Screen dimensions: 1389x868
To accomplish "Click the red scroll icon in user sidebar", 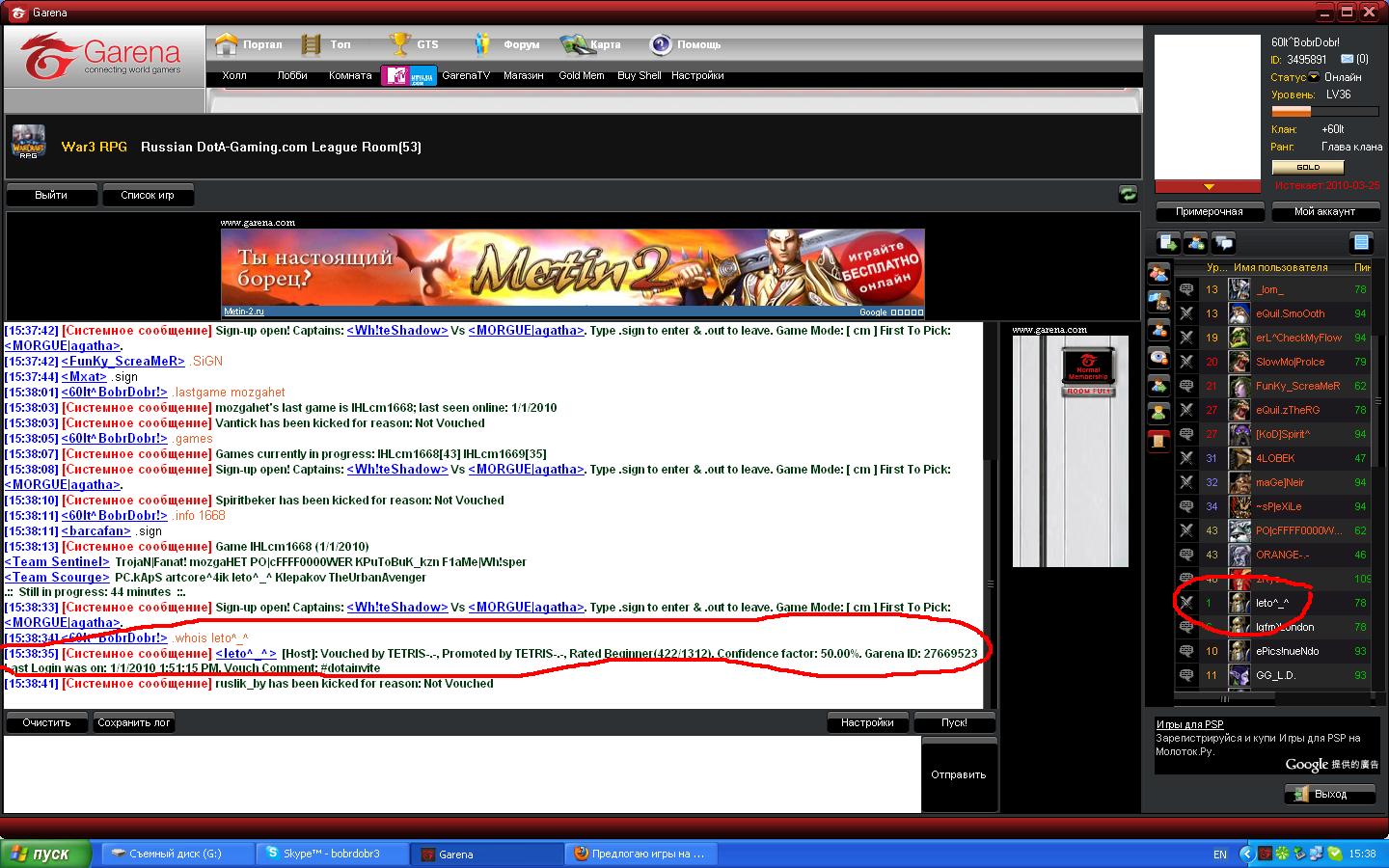I will pos(1158,440).
